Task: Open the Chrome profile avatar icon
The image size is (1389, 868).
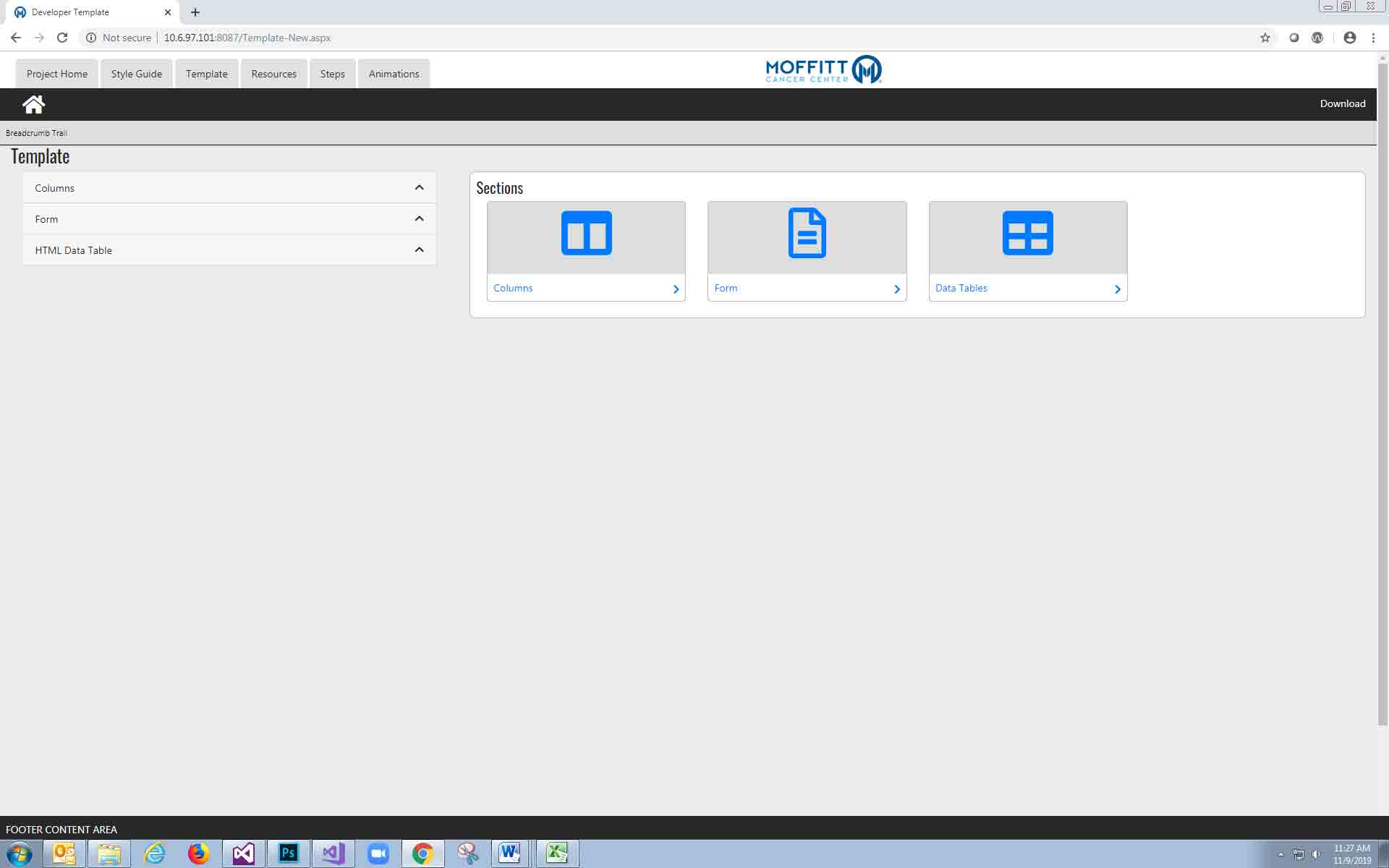Action: tap(1349, 38)
